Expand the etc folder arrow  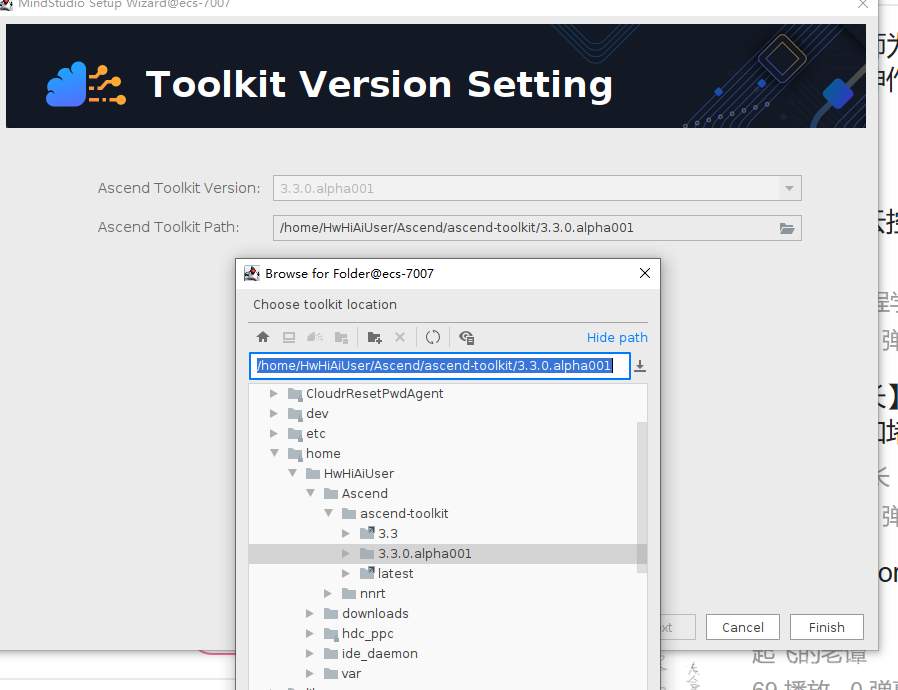point(274,433)
